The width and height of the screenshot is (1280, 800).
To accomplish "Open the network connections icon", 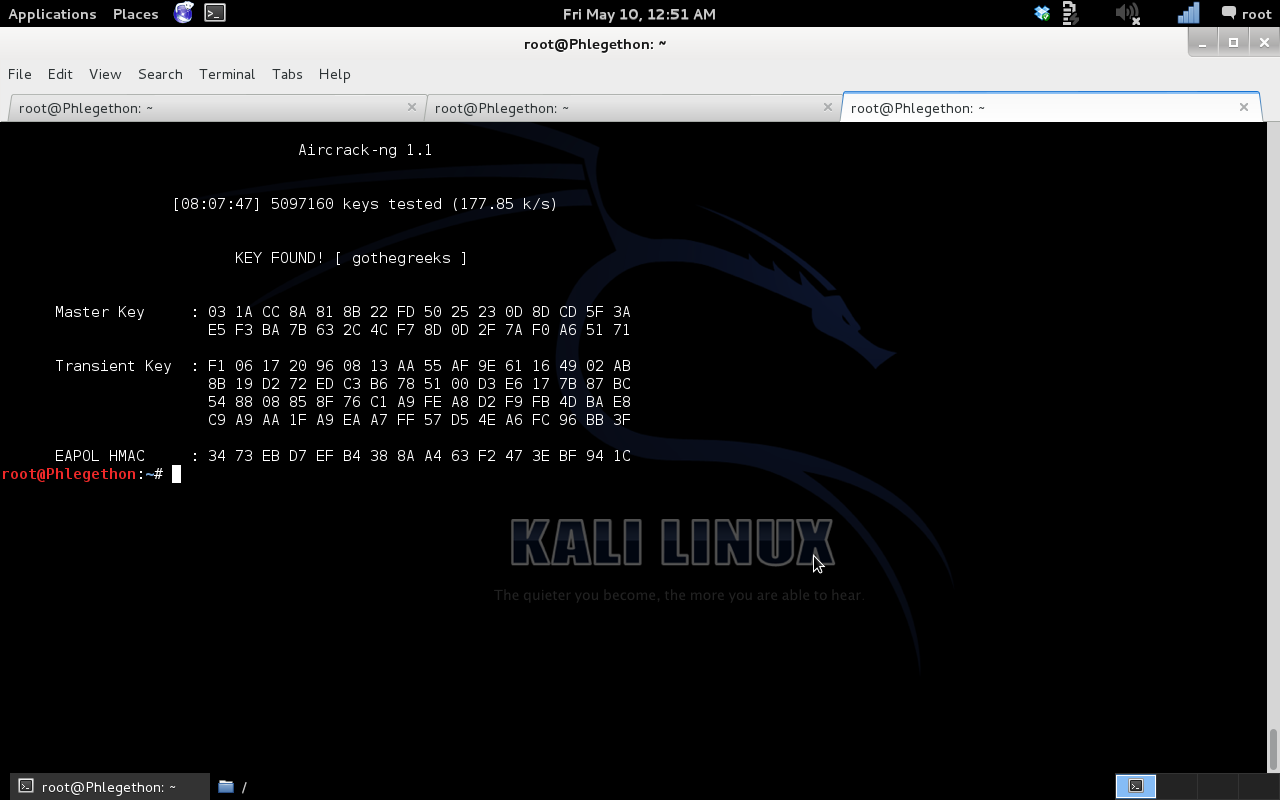I will coord(1188,13).
